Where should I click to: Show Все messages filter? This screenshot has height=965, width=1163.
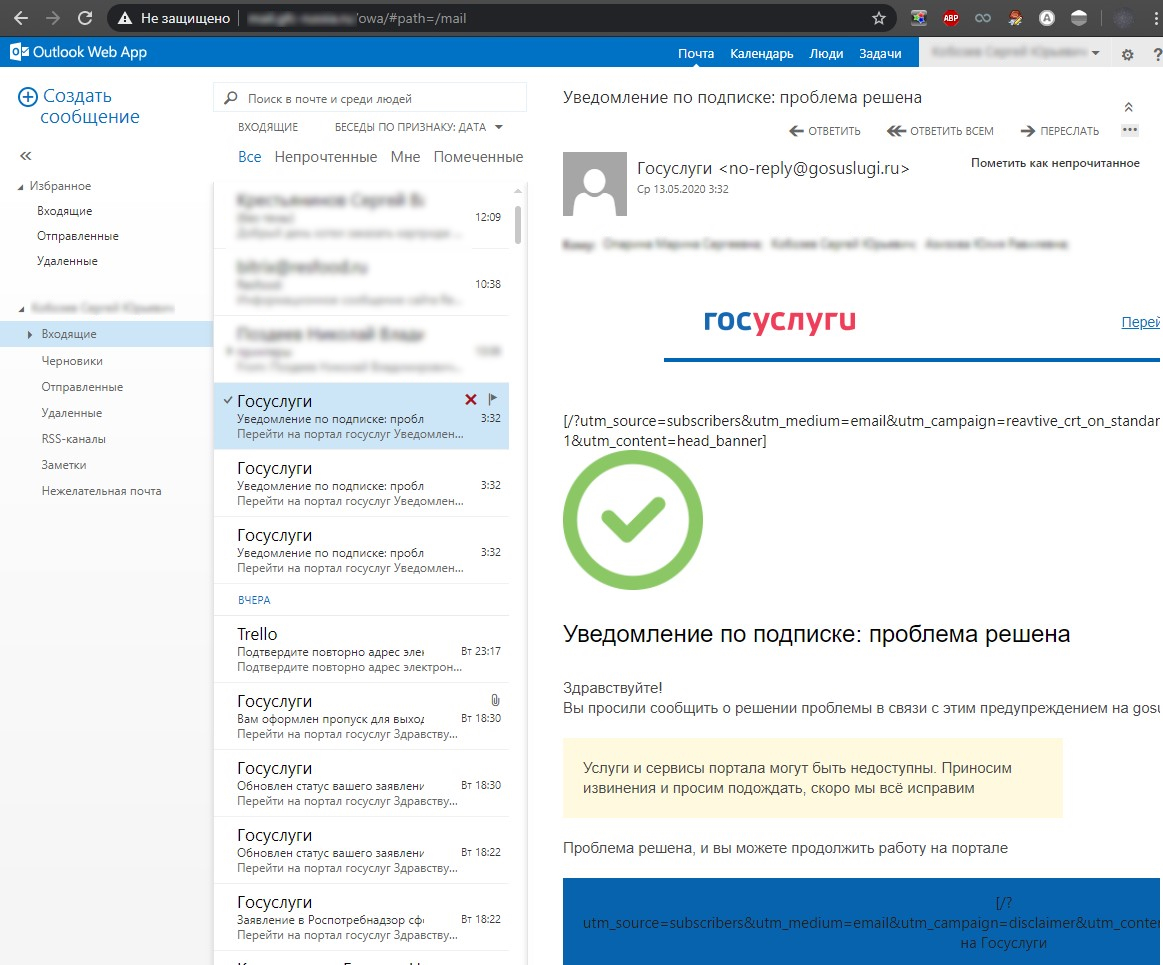point(249,157)
